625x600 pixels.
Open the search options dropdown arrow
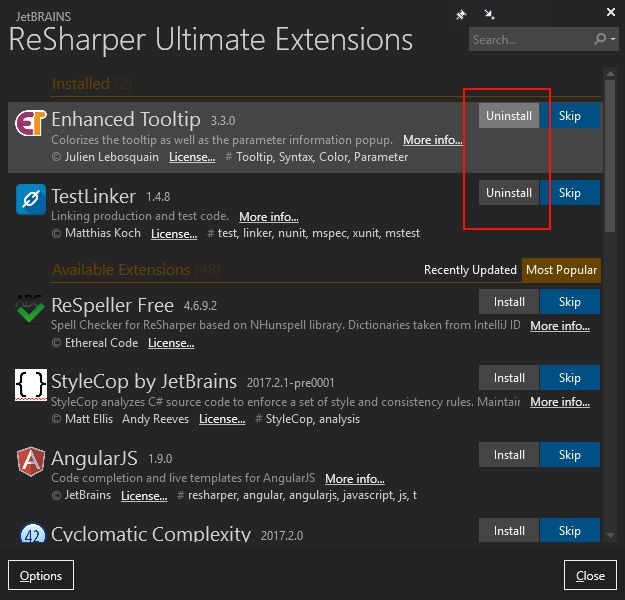coord(613,39)
